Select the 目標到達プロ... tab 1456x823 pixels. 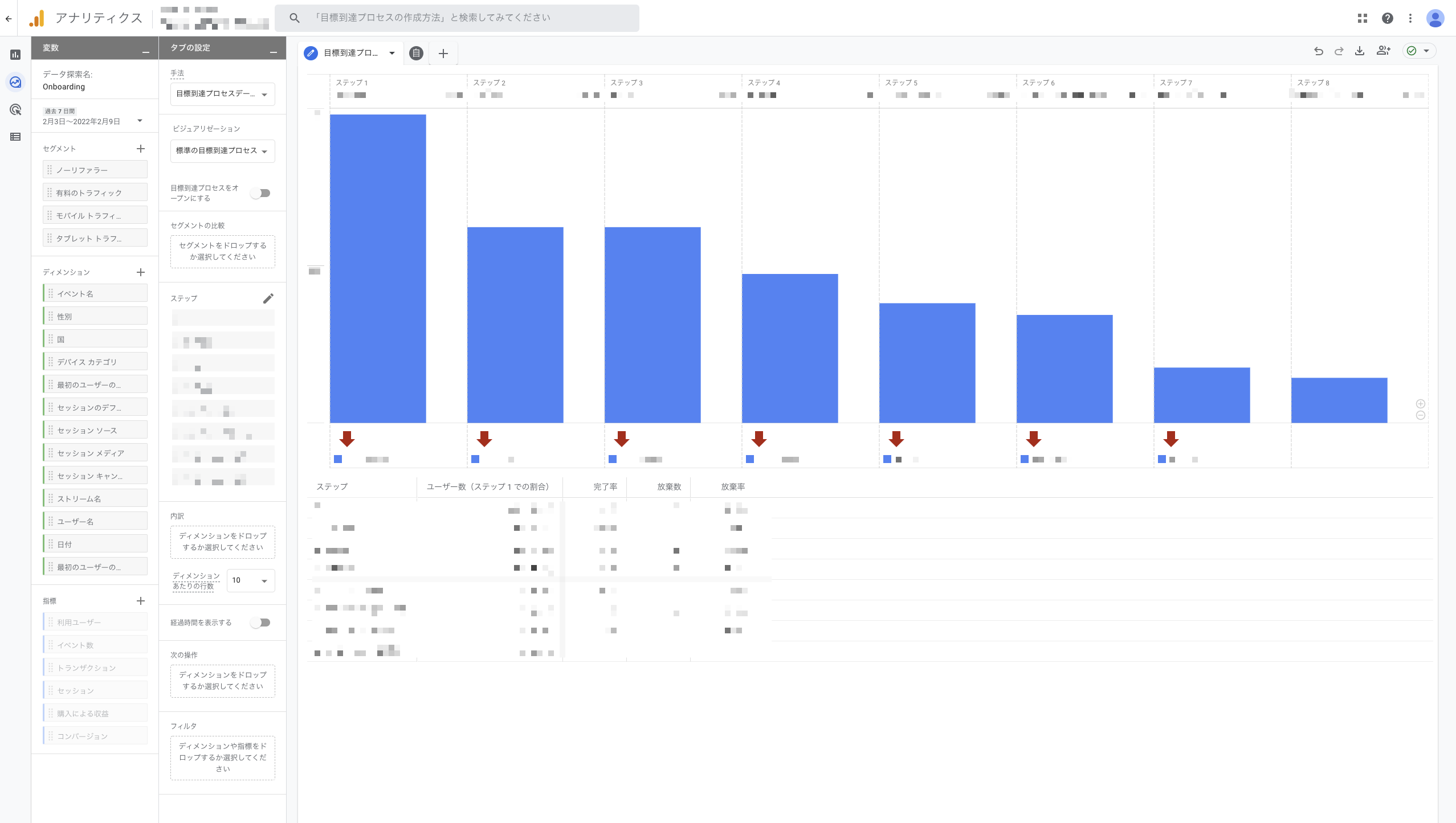coord(350,53)
